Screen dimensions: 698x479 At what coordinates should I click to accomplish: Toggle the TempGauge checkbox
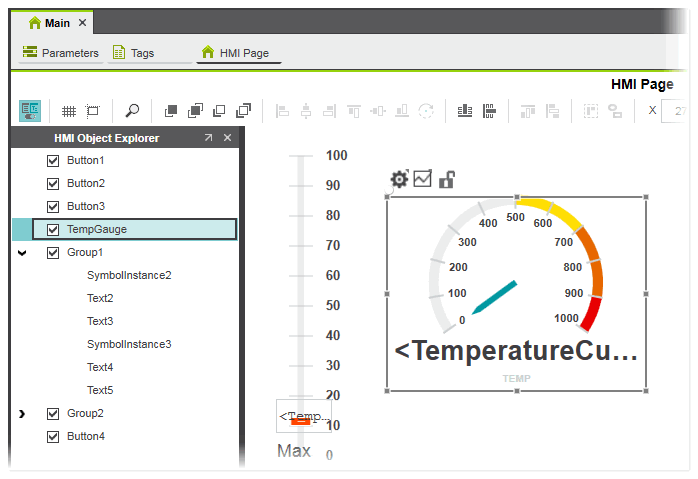coord(54,229)
